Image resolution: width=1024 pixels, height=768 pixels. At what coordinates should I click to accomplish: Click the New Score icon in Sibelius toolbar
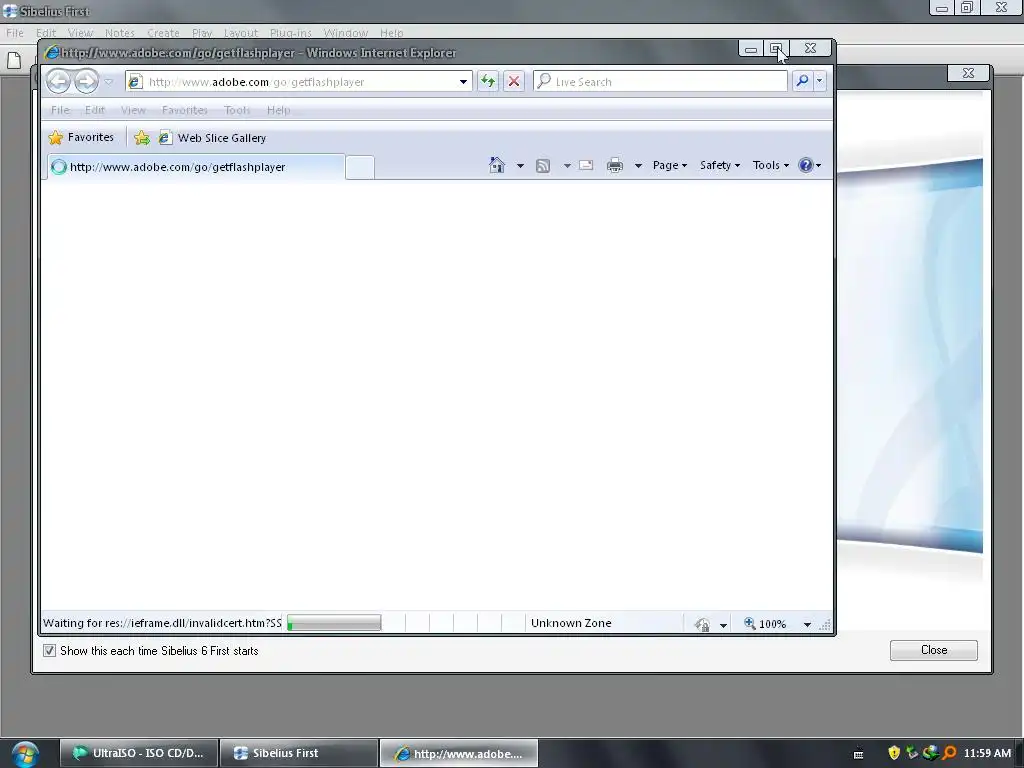coord(14,61)
